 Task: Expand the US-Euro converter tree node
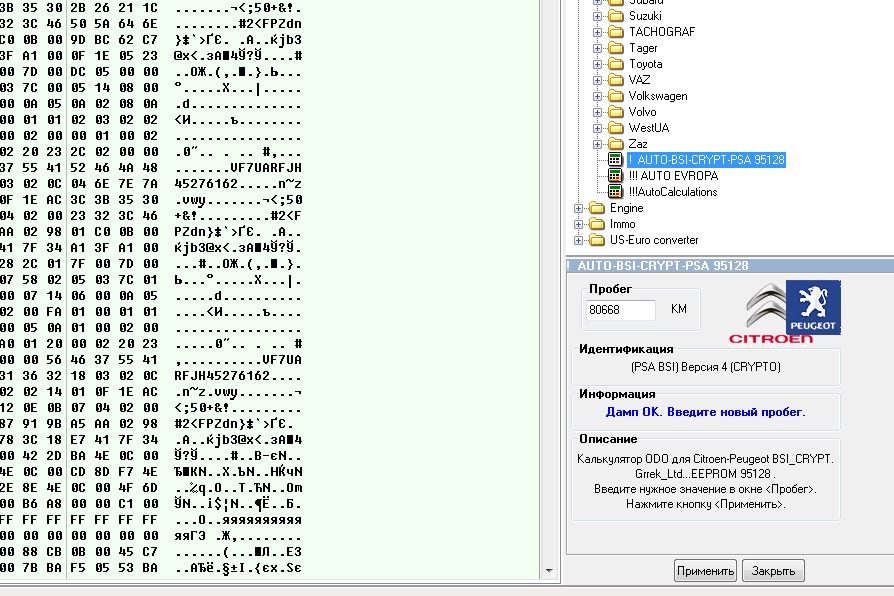(x=578, y=240)
